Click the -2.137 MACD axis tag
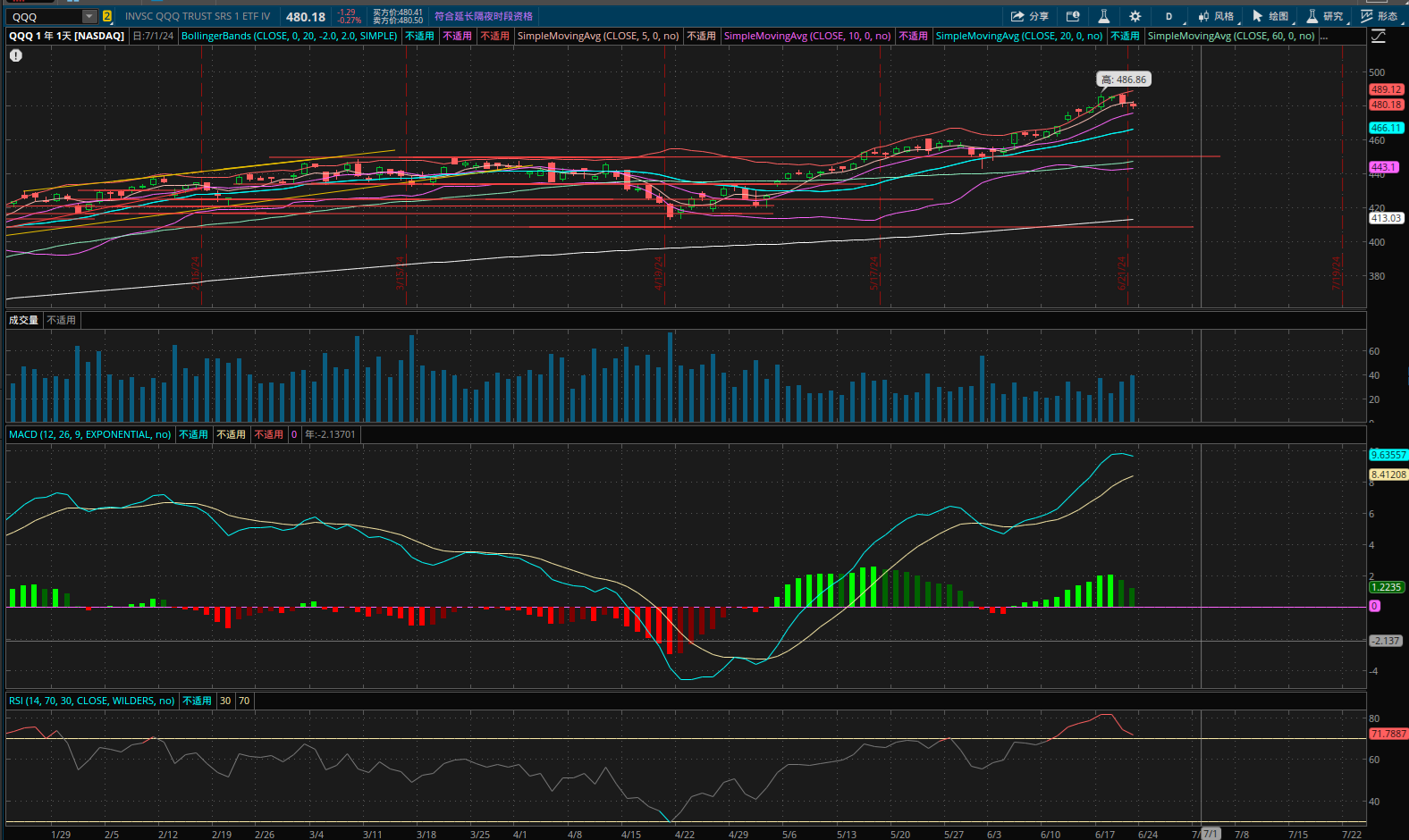The image size is (1409, 840). coord(1386,641)
